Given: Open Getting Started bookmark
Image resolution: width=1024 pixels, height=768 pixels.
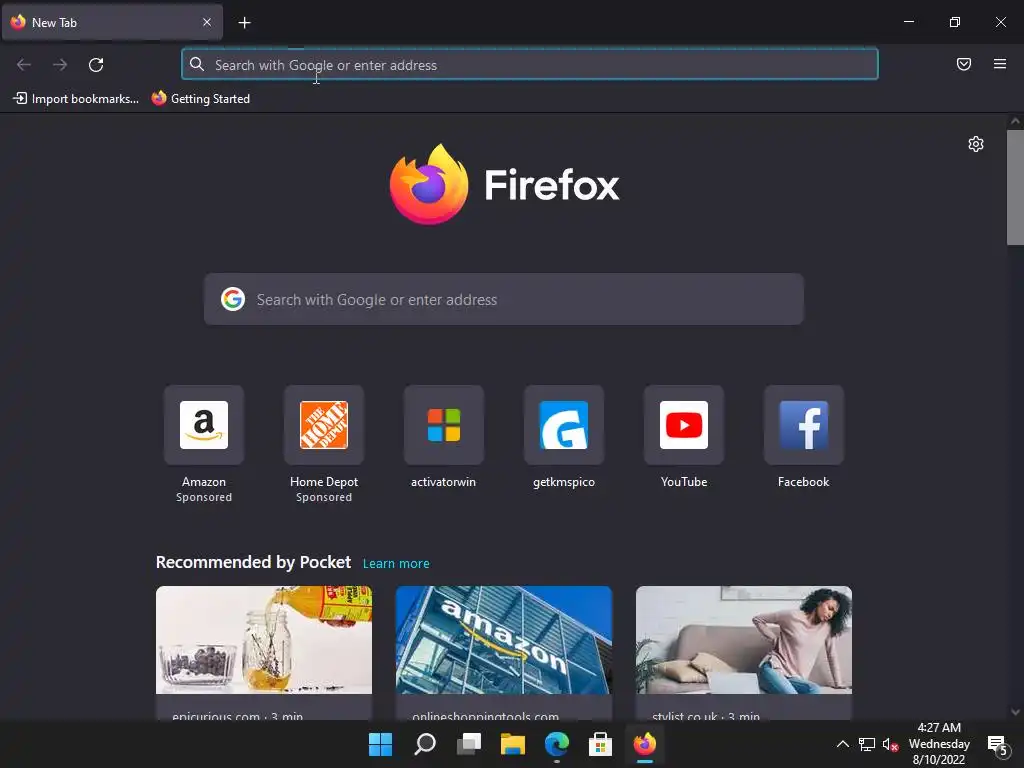Looking at the screenshot, I should (x=201, y=99).
